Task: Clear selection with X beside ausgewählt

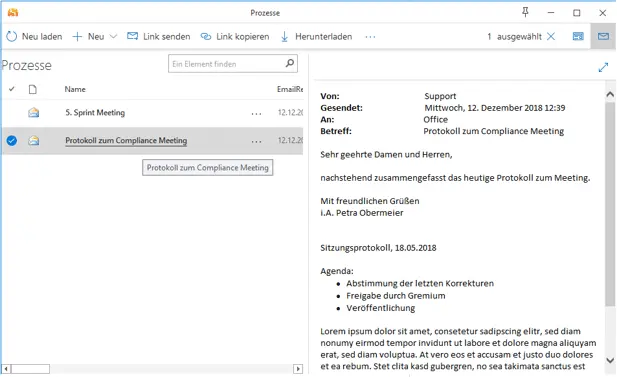Action: [x=551, y=37]
